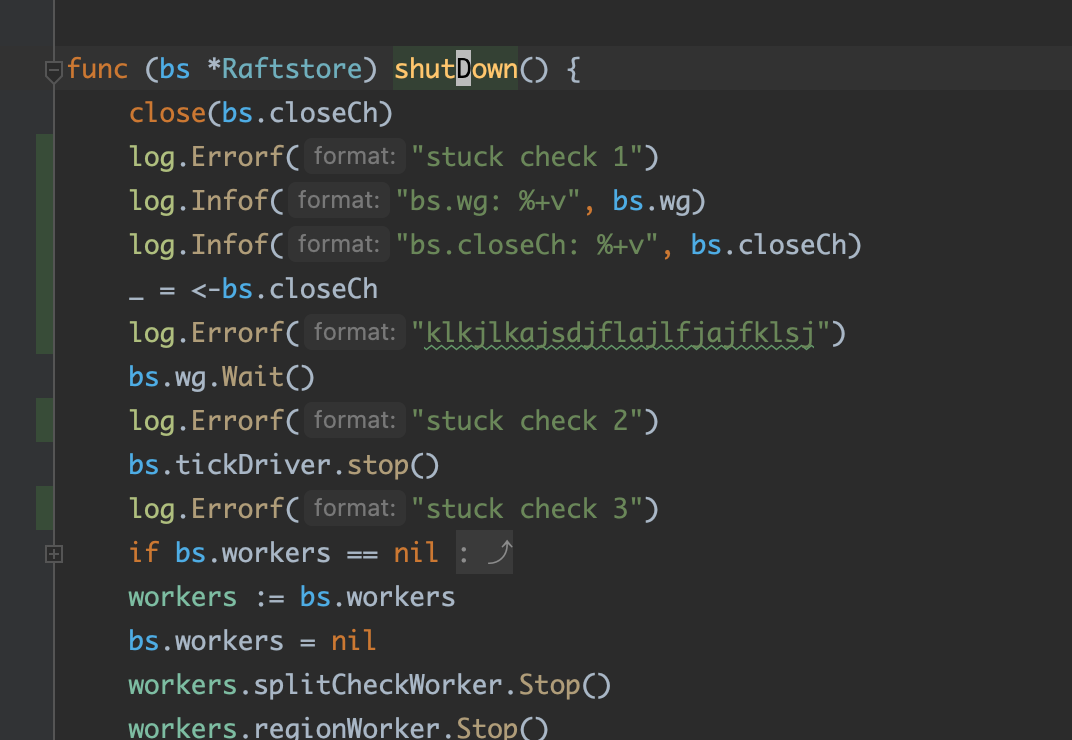Click the func keyword
Image resolution: width=1072 pixels, height=740 pixels.
tap(97, 68)
